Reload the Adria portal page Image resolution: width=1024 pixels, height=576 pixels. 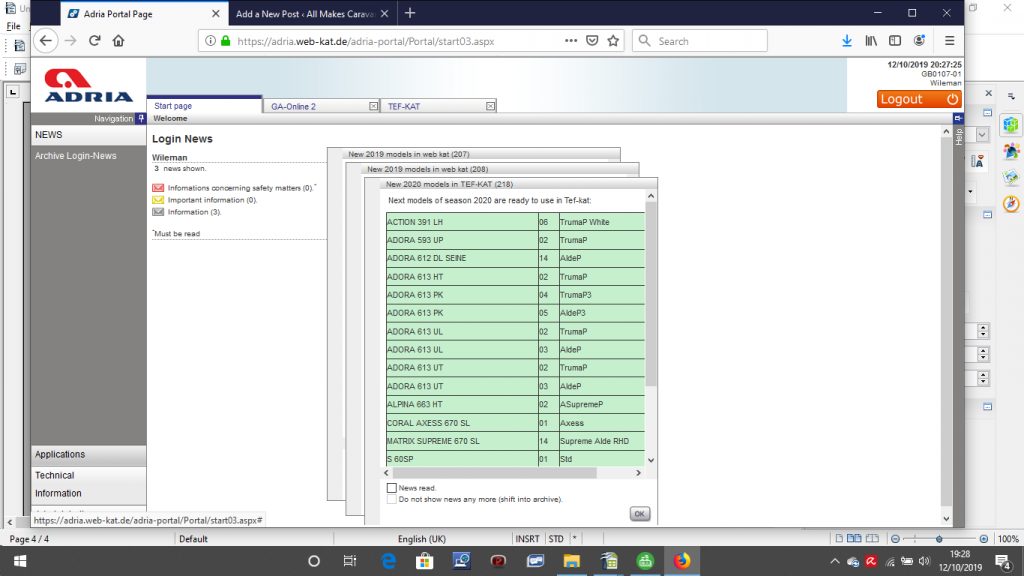(x=95, y=40)
